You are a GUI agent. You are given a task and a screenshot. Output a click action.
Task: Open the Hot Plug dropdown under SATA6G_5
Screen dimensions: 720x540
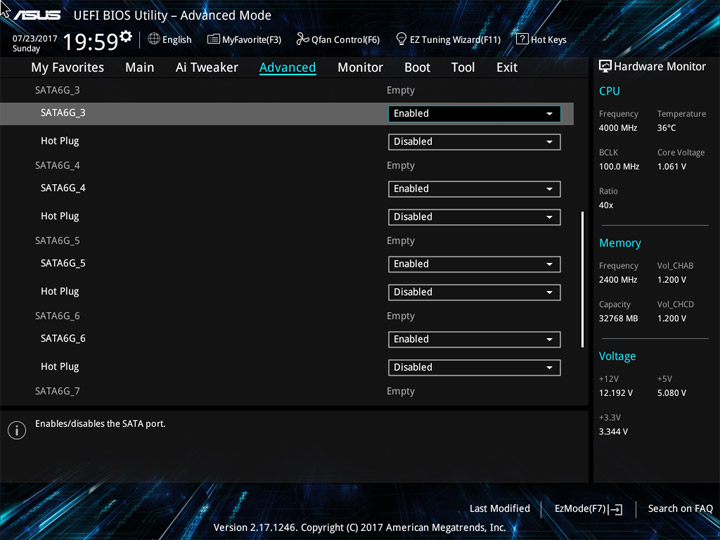tap(474, 292)
